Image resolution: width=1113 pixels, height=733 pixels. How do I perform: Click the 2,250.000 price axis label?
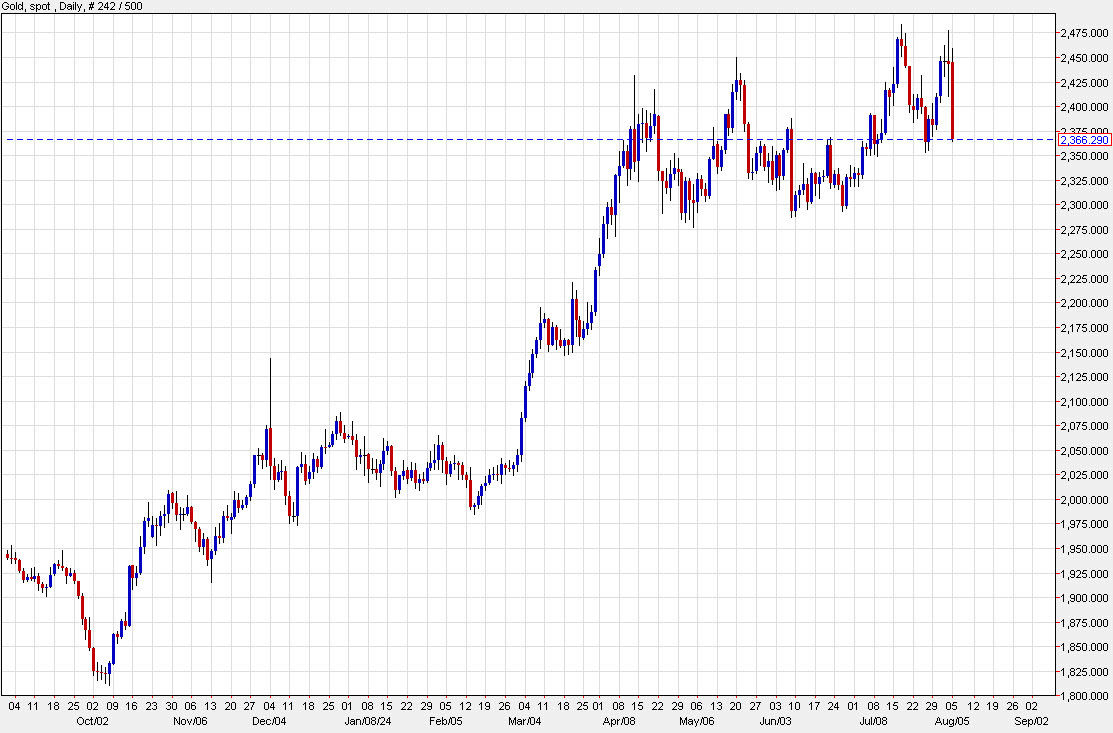point(1084,254)
